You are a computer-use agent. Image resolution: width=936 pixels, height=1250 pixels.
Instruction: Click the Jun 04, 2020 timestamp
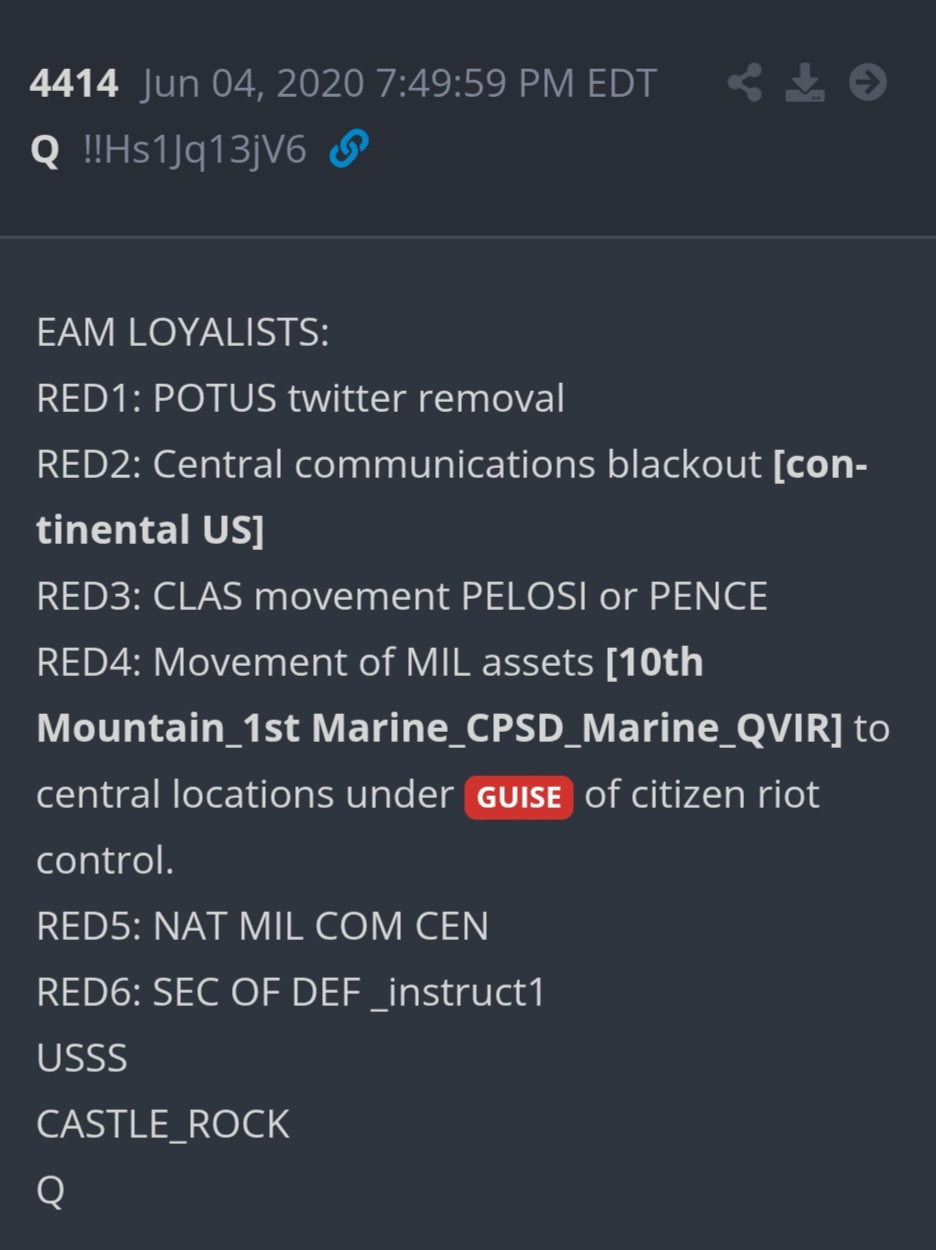(398, 84)
